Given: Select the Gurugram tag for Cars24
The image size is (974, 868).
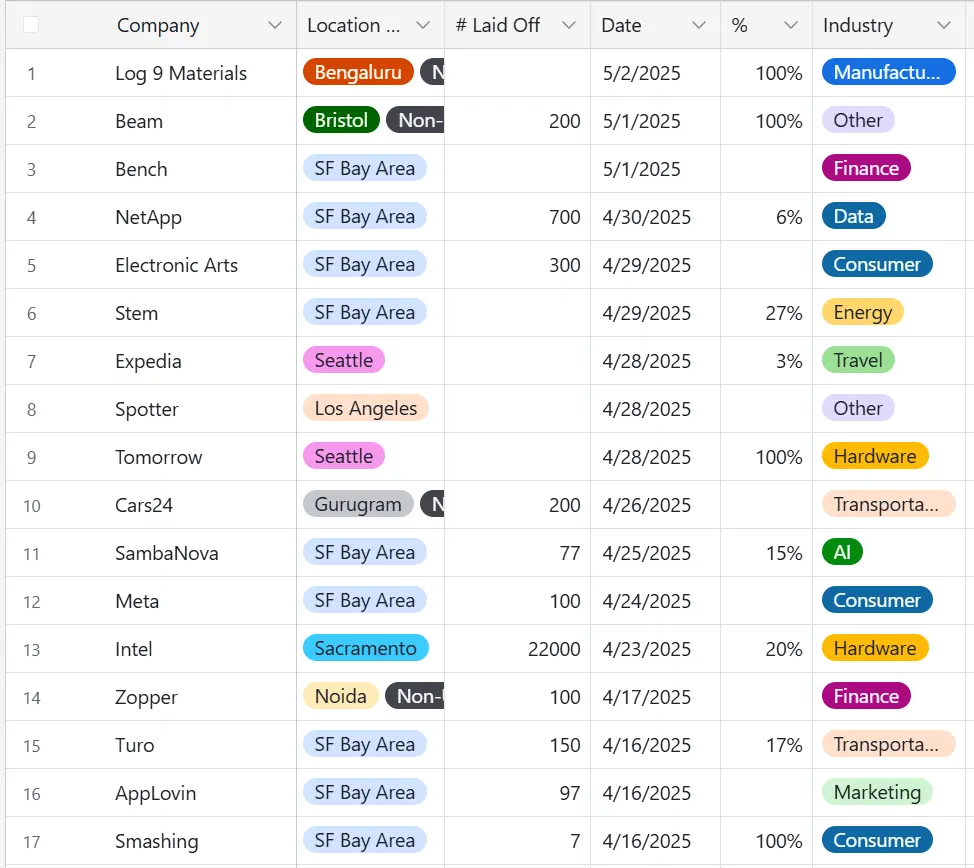Looking at the screenshot, I should [358, 504].
